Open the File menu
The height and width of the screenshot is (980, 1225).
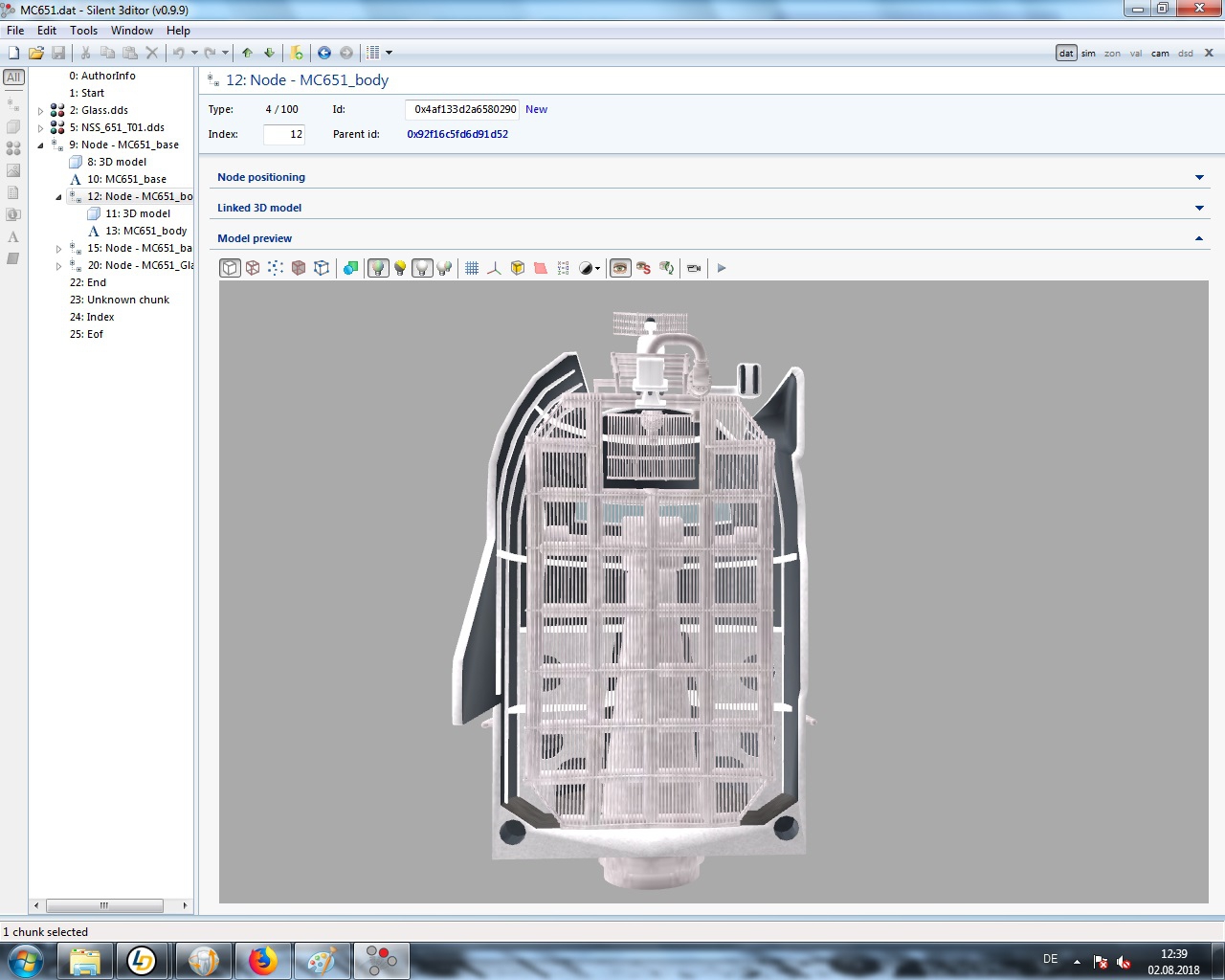point(15,31)
